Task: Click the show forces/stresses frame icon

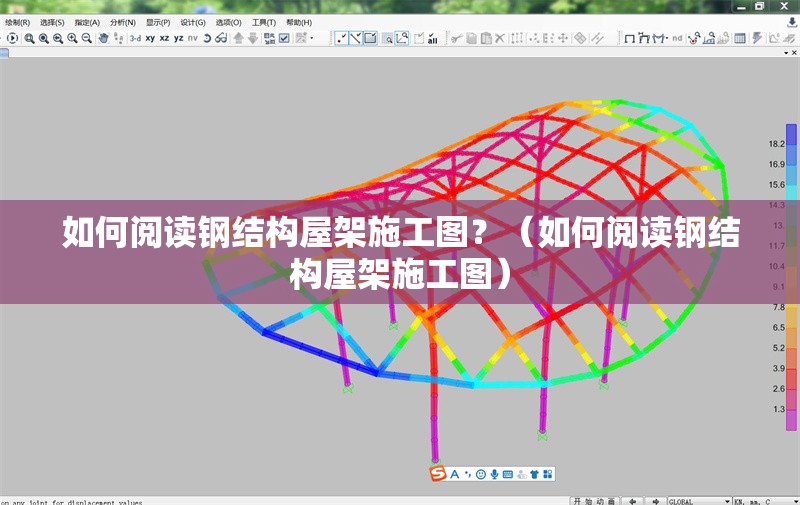Action: tap(659, 38)
